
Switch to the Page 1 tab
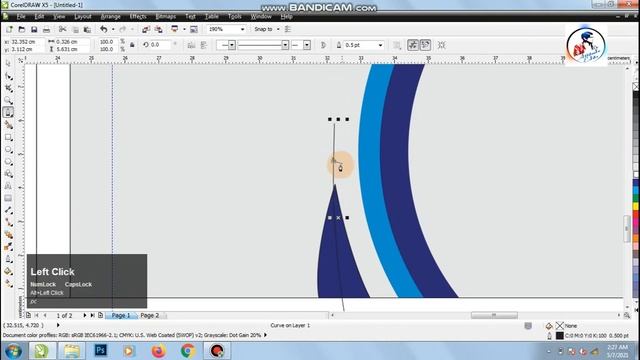[121, 316]
